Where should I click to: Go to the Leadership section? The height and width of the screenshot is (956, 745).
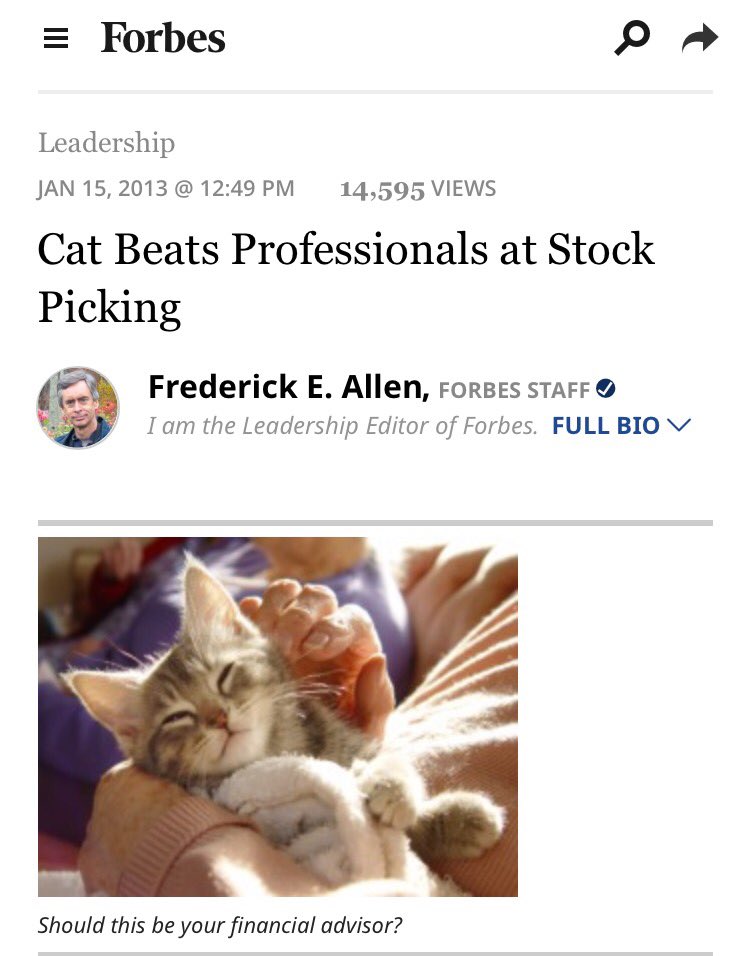coord(107,143)
